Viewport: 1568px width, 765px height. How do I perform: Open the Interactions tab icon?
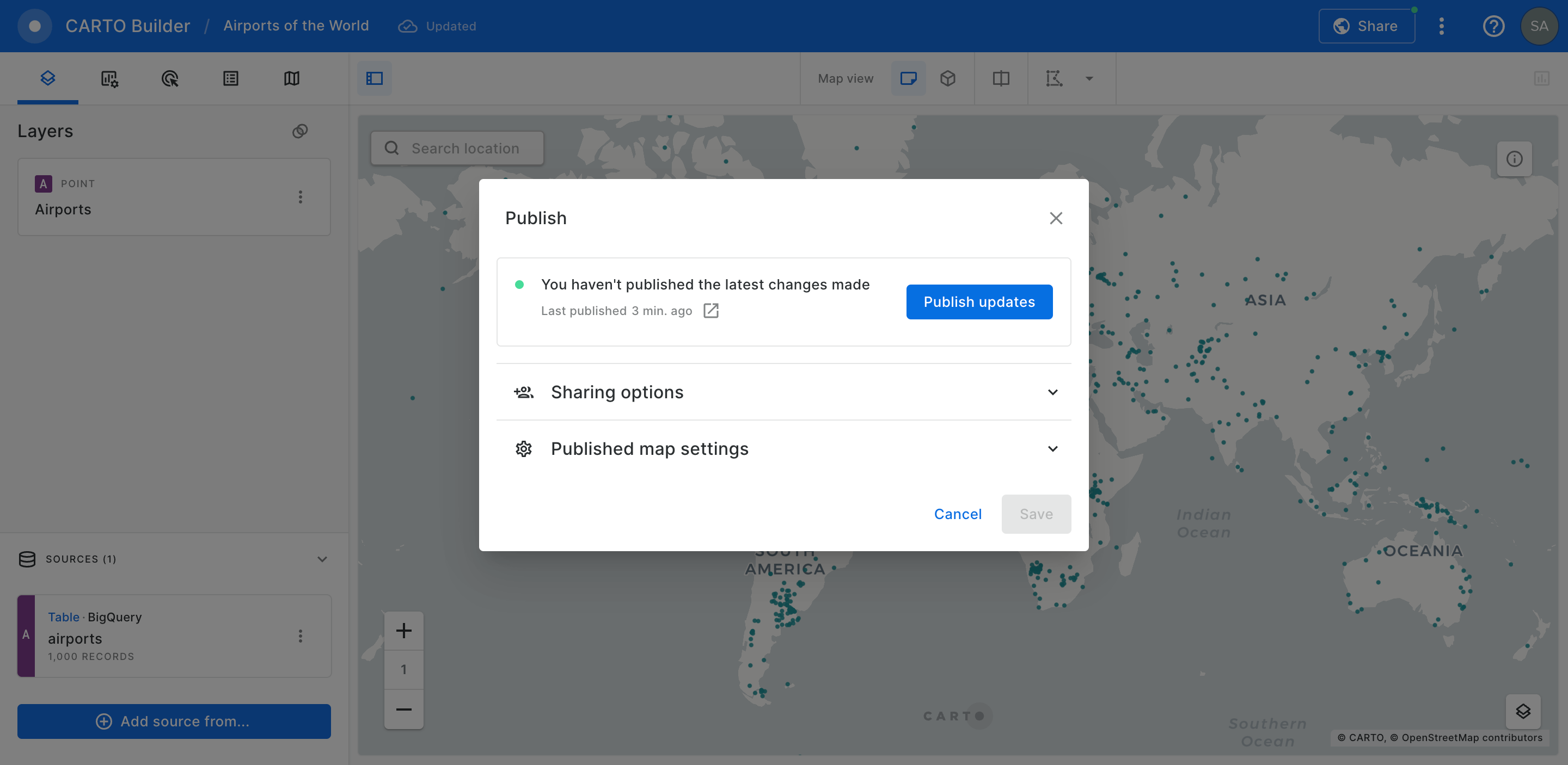click(170, 78)
